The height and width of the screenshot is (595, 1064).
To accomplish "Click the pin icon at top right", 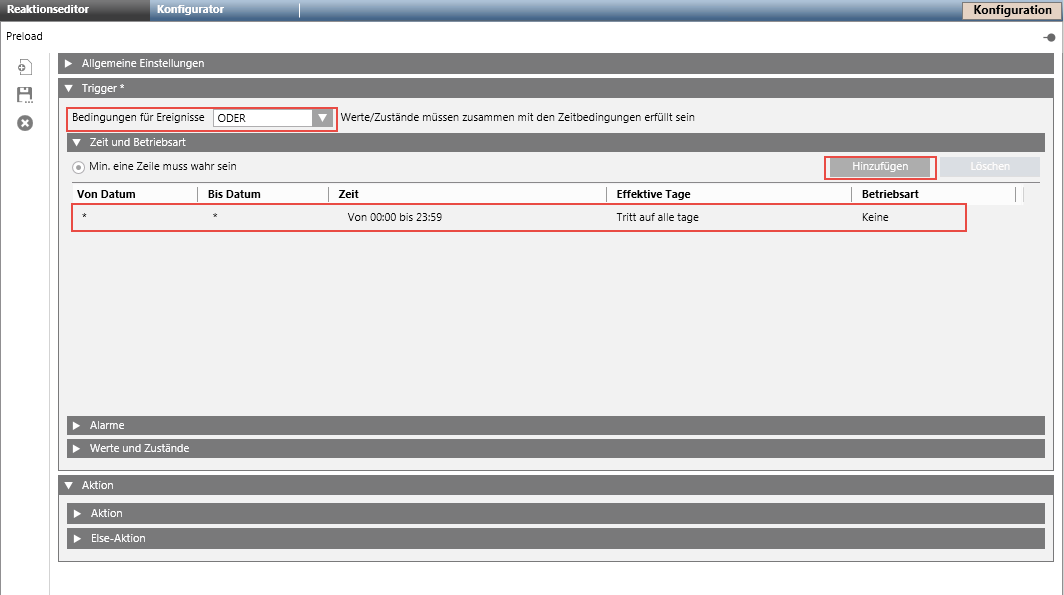I will click(x=1049, y=37).
